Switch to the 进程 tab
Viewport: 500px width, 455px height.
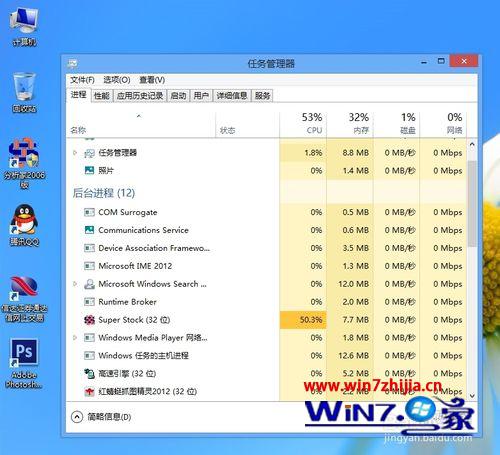[x=79, y=95]
